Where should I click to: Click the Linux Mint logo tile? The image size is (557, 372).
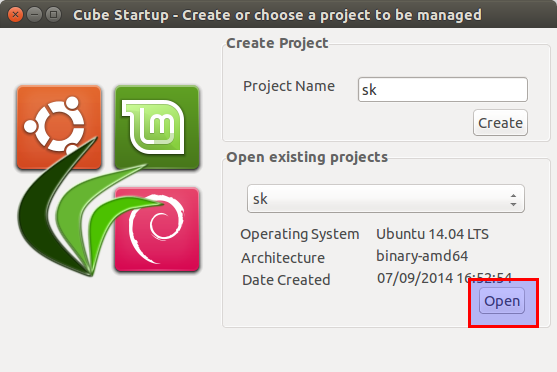[x=157, y=127]
